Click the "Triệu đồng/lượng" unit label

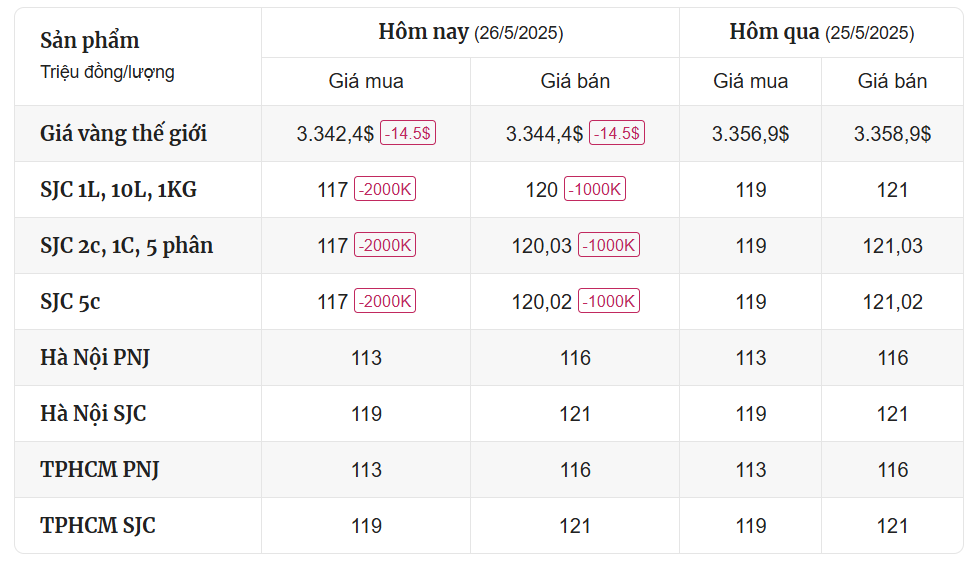tap(107, 72)
